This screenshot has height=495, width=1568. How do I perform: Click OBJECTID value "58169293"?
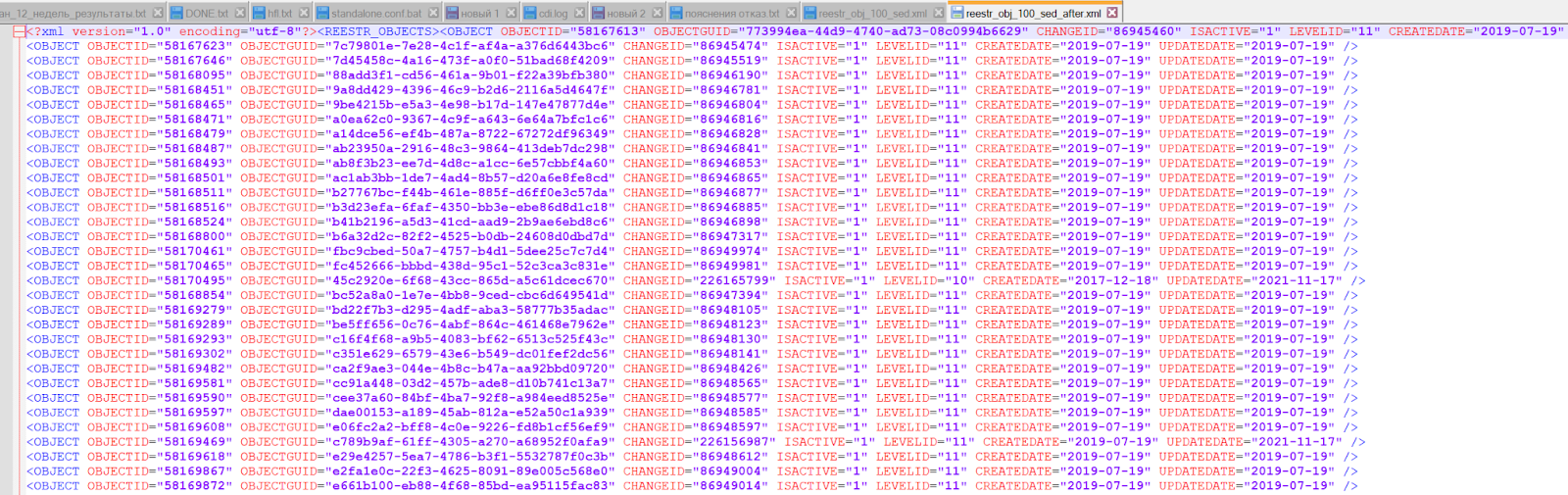point(194,340)
